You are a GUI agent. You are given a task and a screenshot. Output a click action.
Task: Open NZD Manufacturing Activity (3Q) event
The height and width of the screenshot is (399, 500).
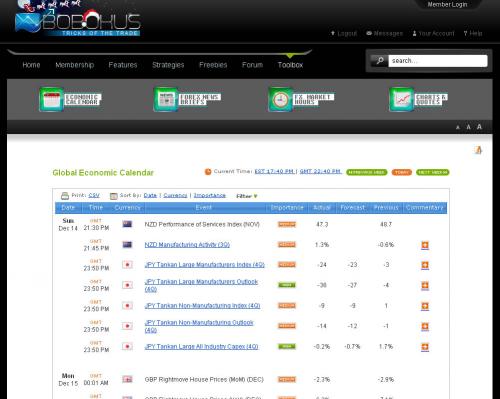tap(187, 245)
